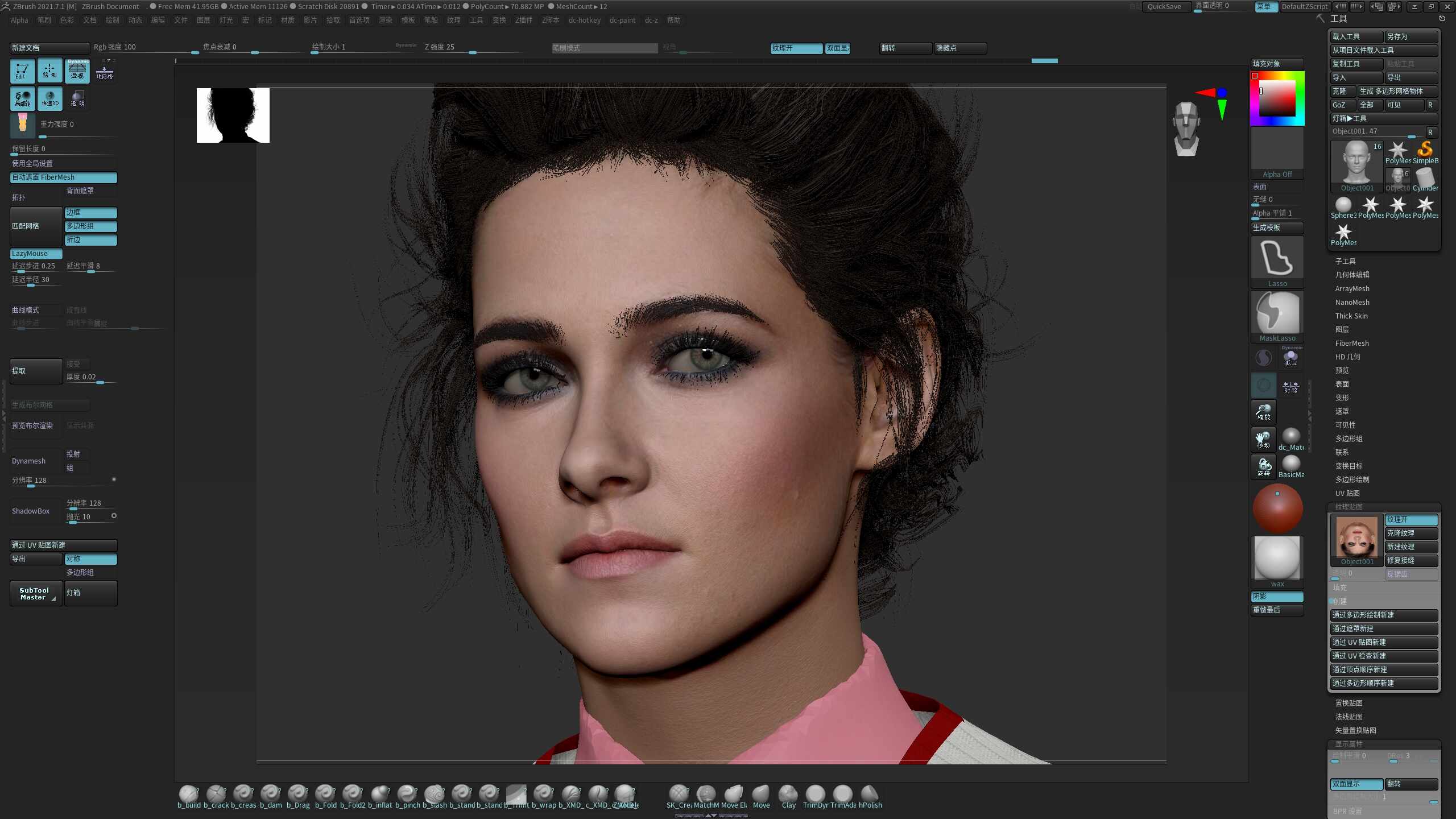Click the SimpleBrush tool icon

tap(1425, 152)
